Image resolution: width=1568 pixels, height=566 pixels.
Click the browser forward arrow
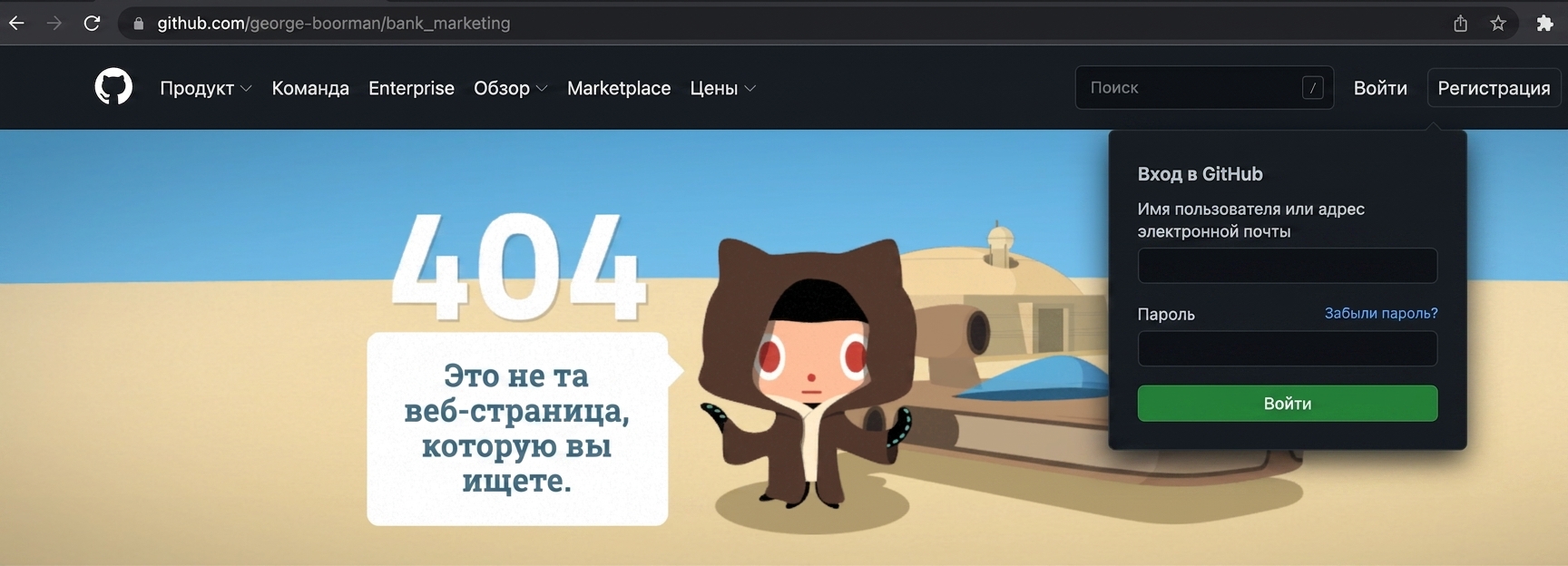[54, 23]
